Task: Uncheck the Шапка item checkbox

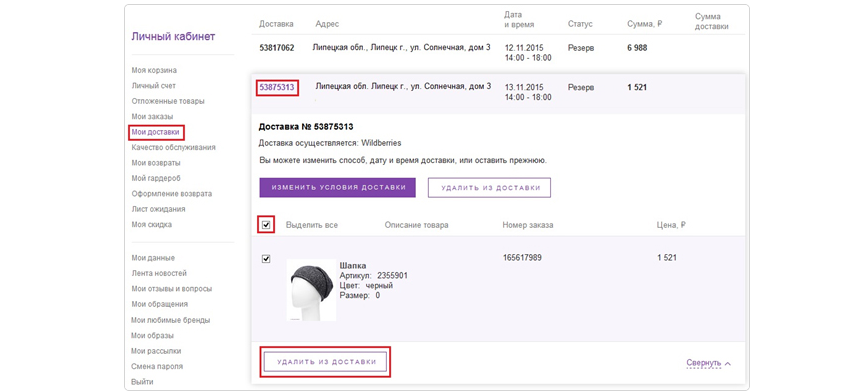Action: tap(266, 259)
